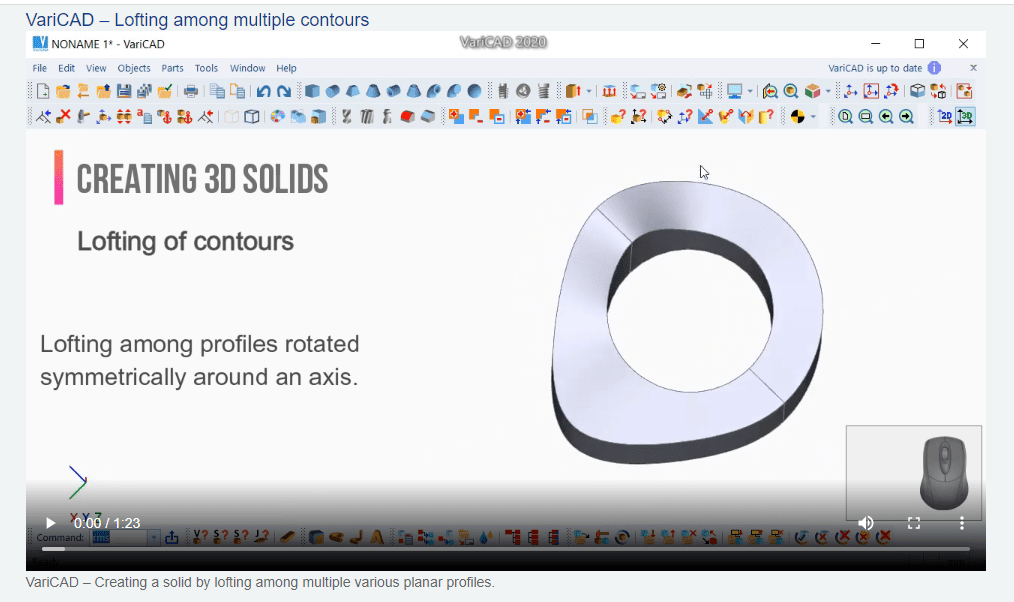The width and height of the screenshot is (1014, 602).
Task: Toggle video fullscreen mode
Action: (914, 522)
